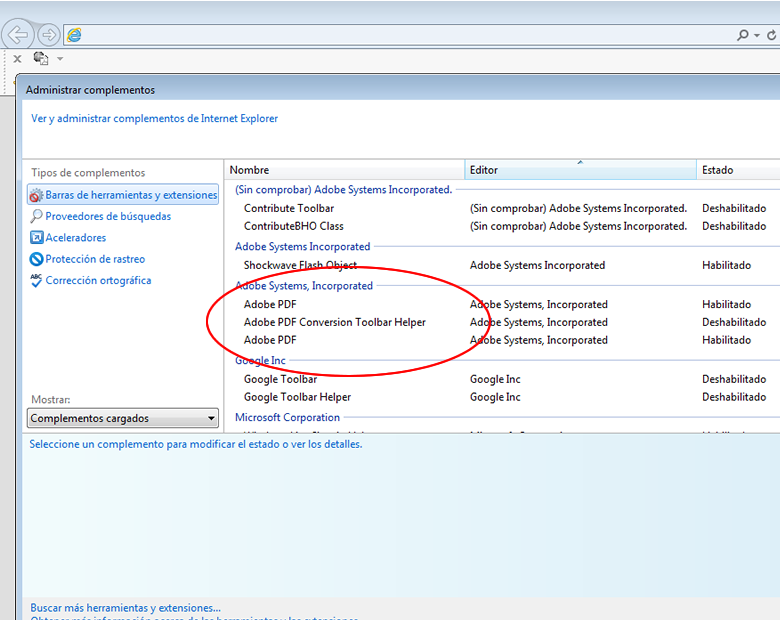Screen dimensions: 780x620
Task: Click the browser Back arrow button
Action: click(x=18, y=35)
